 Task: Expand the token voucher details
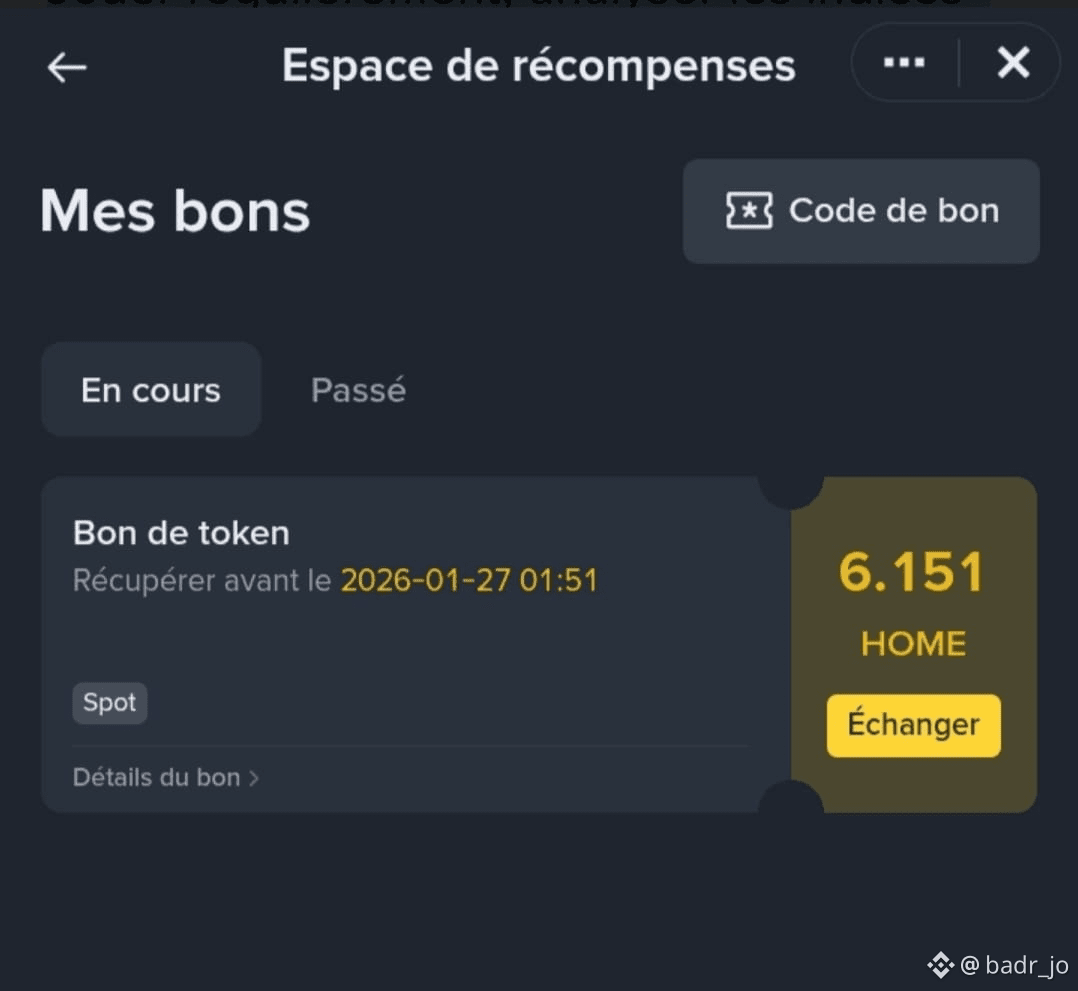pyautogui.click(x=165, y=777)
